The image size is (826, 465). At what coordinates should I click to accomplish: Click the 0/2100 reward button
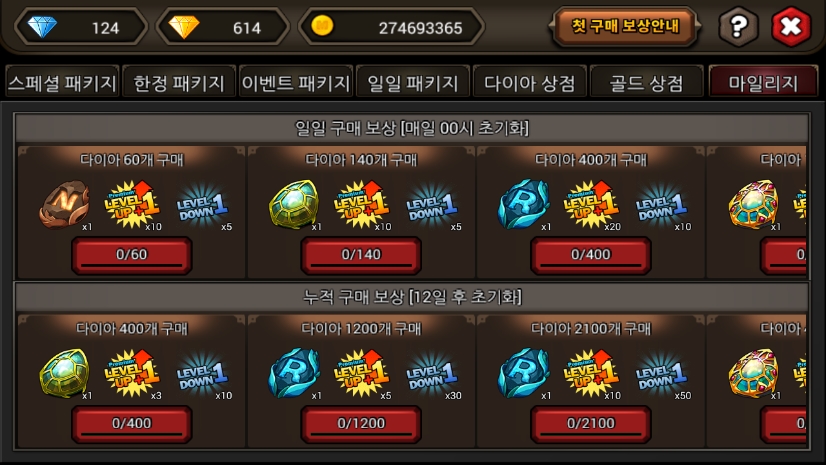click(x=591, y=423)
